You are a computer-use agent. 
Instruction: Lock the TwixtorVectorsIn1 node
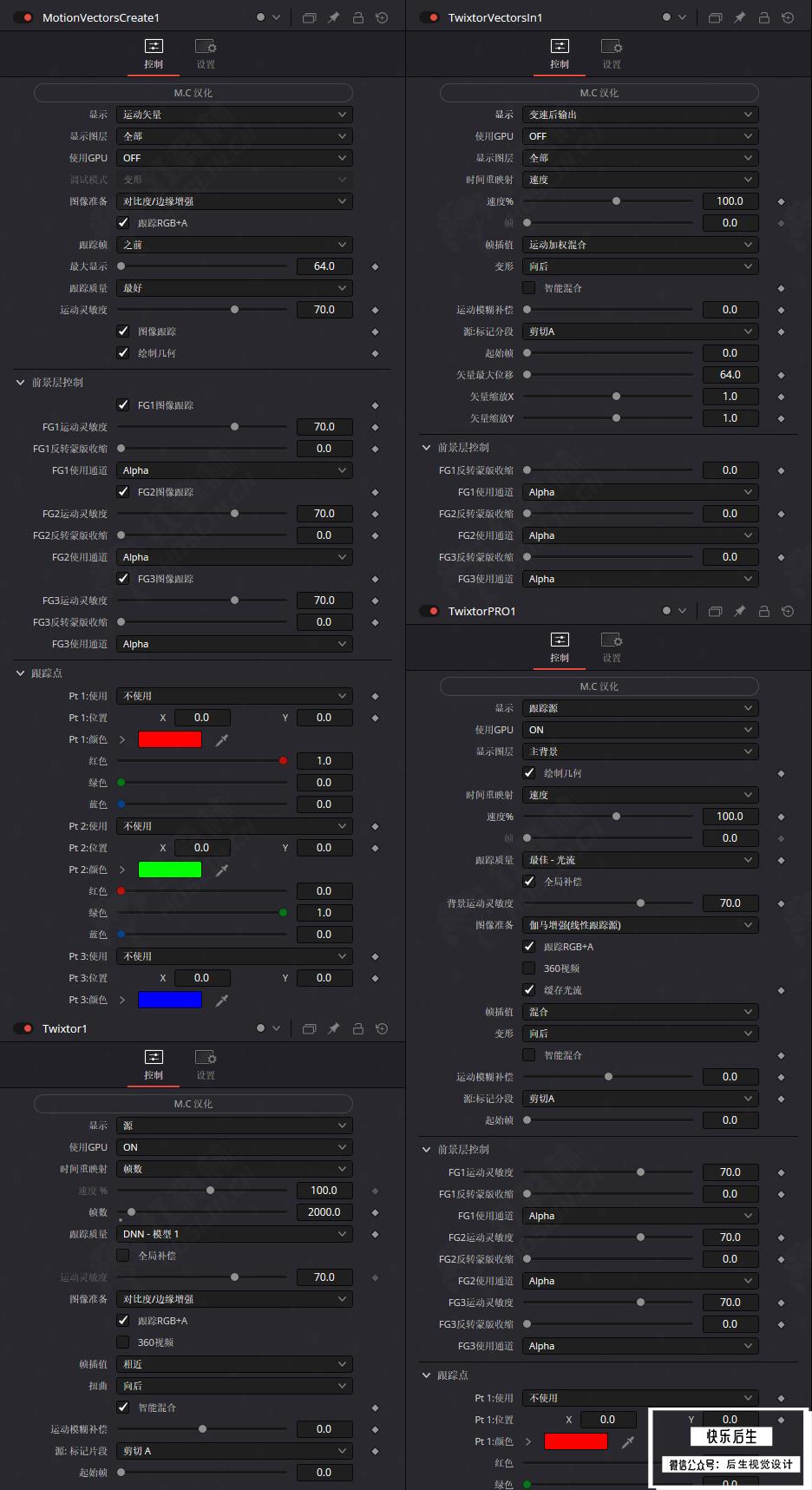pos(763,17)
